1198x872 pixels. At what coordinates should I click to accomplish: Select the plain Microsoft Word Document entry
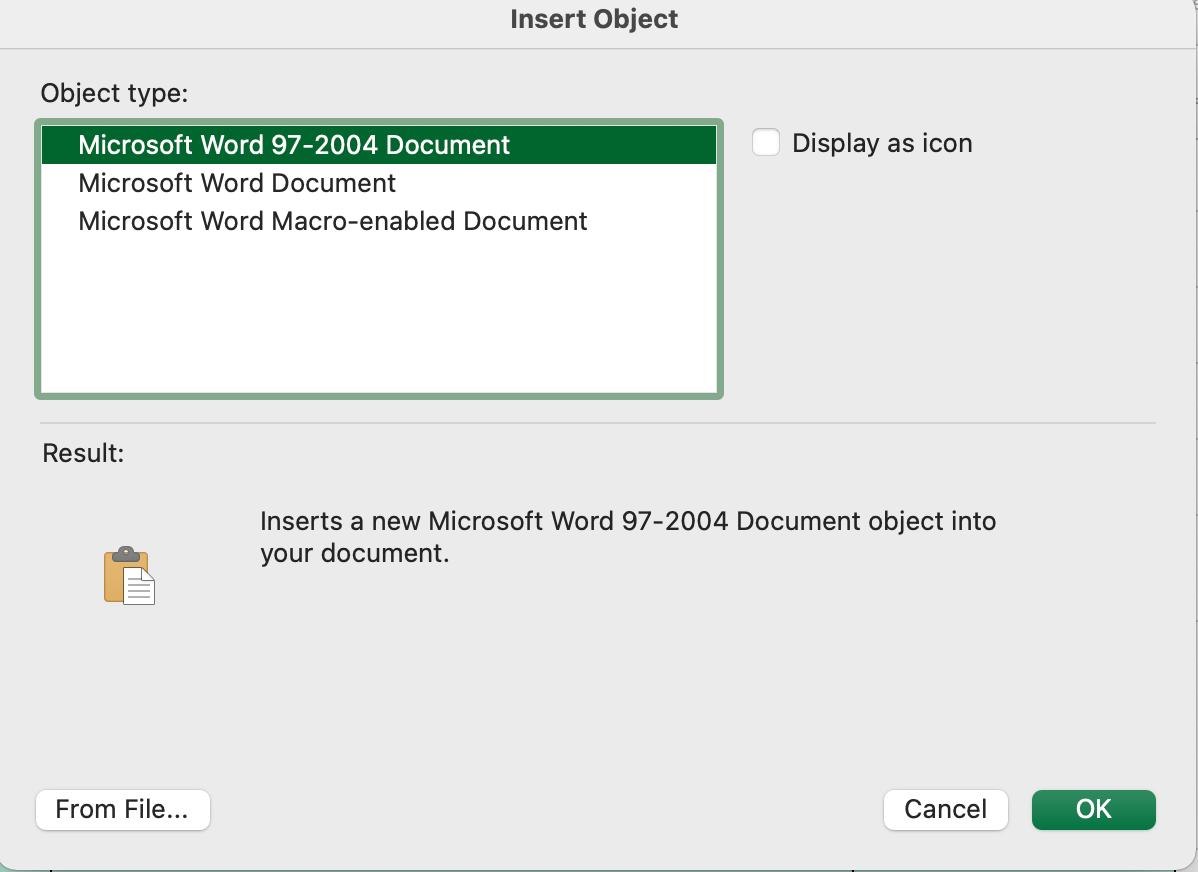coord(379,183)
